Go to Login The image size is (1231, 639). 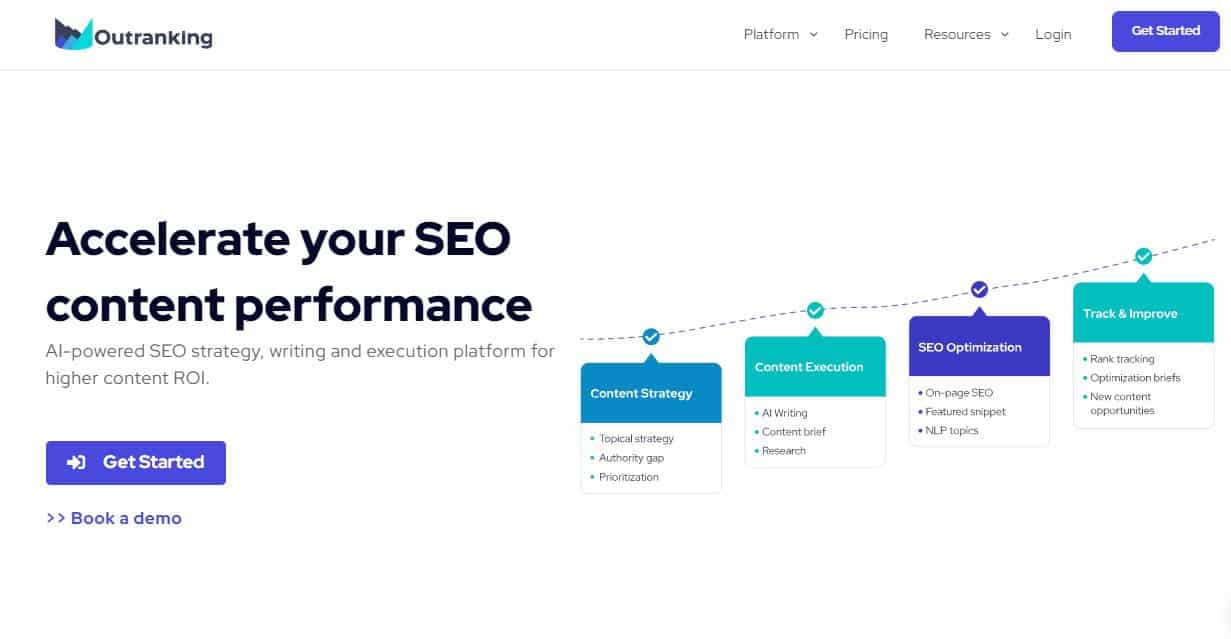tap(1053, 34)
